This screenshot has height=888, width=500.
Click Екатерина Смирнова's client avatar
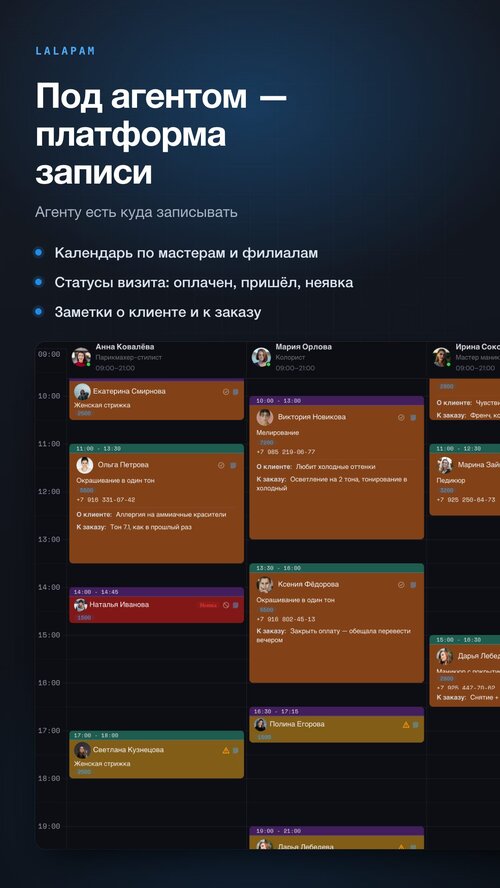[x=82, y=391]
